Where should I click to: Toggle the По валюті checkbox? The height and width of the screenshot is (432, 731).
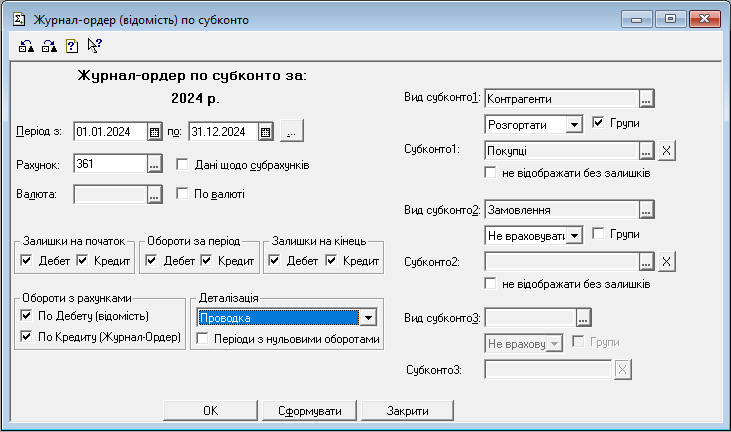click(183, 194)
